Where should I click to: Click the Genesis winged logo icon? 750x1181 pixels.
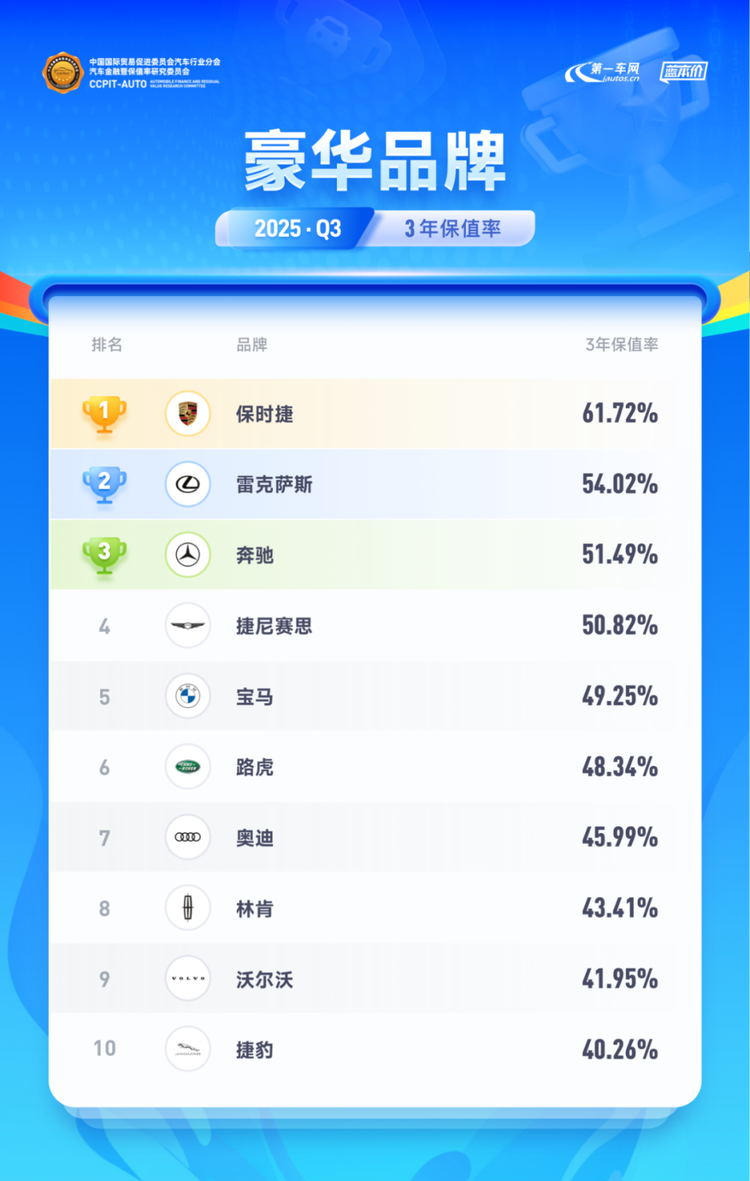187,626
